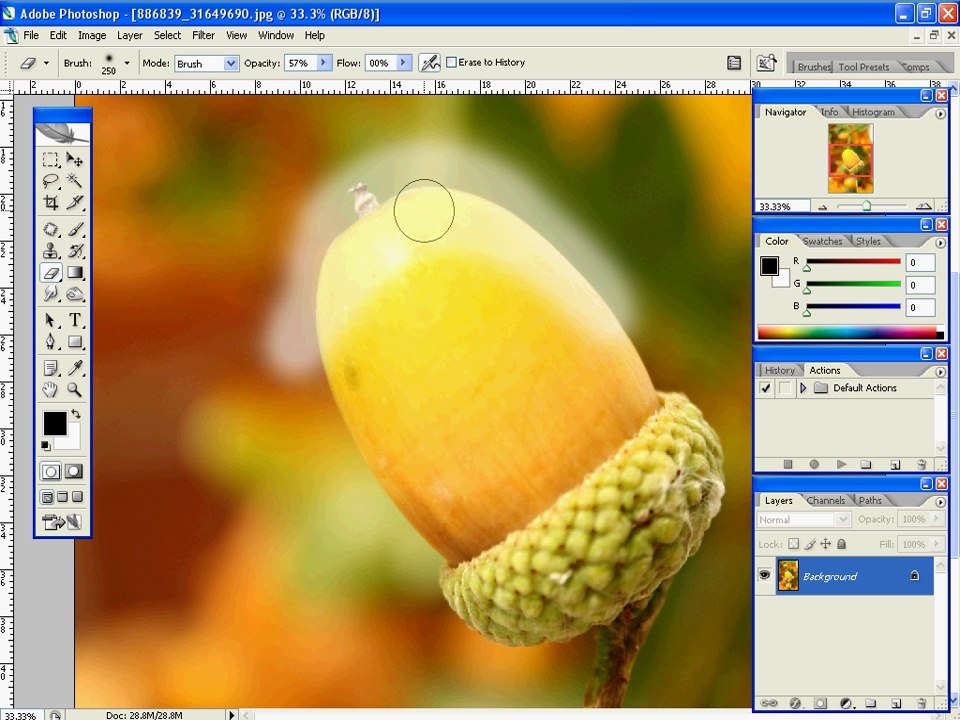The height and width of the screenshot is (720, 960).
Task: Open the Select menu
Action: click(167, 36)
